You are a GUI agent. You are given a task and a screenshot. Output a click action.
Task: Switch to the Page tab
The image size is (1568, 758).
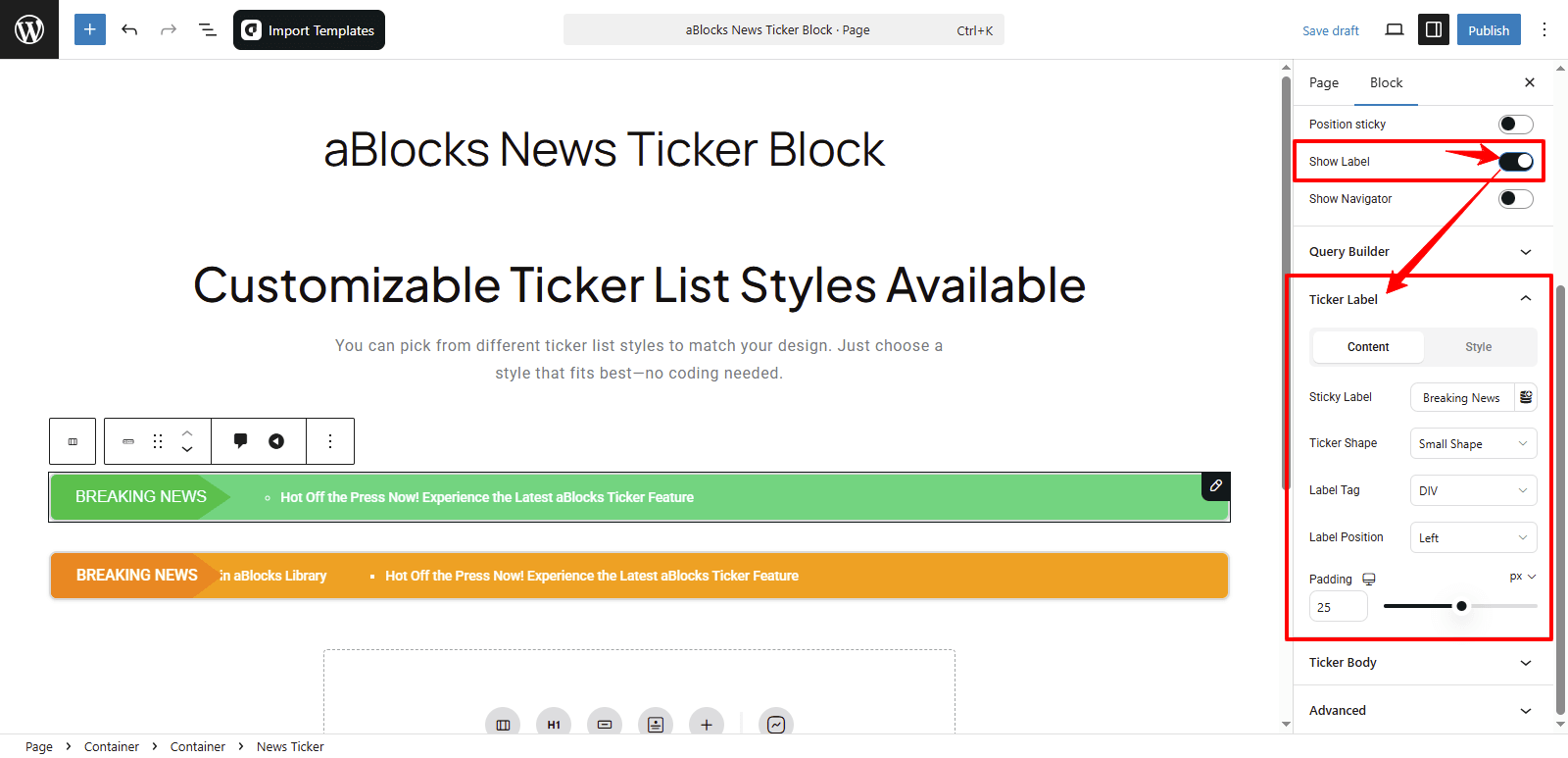coord(1323,83)
